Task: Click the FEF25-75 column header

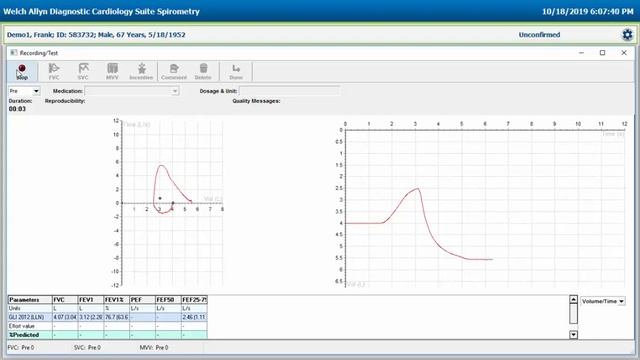Action: point(194,300)
